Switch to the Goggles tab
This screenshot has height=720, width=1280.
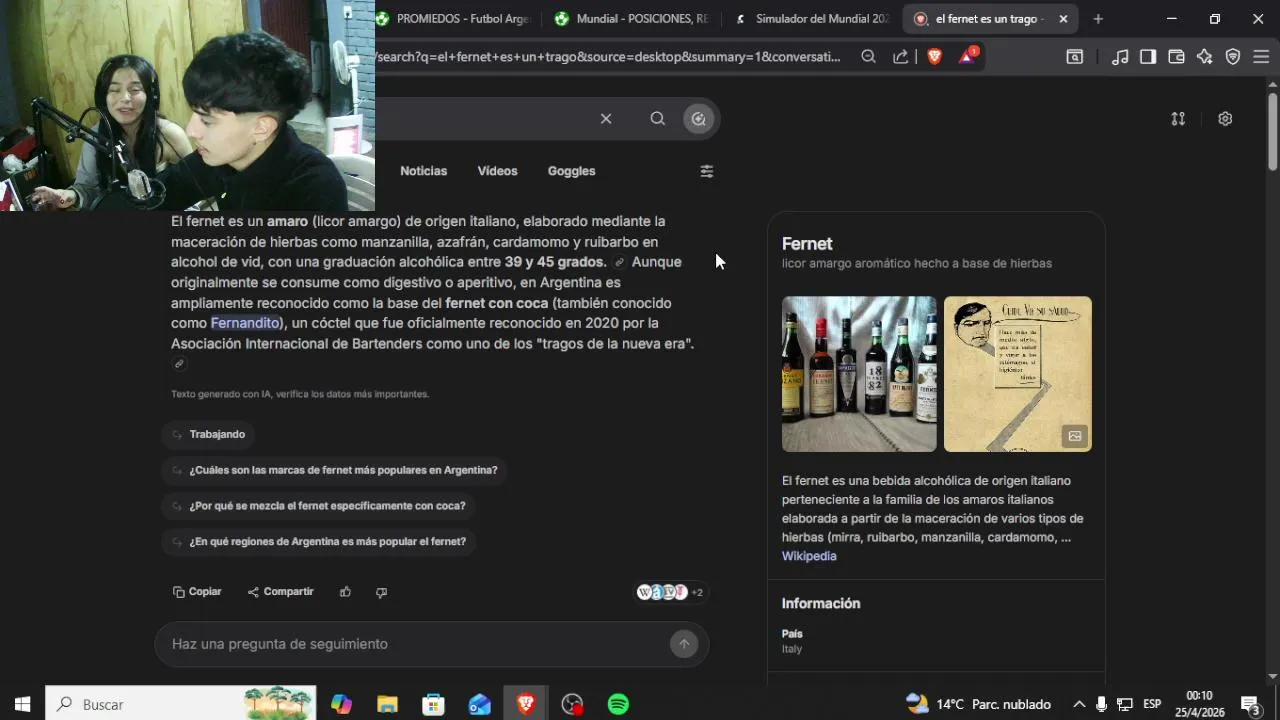pyautogui.click(x=572, y=171)
